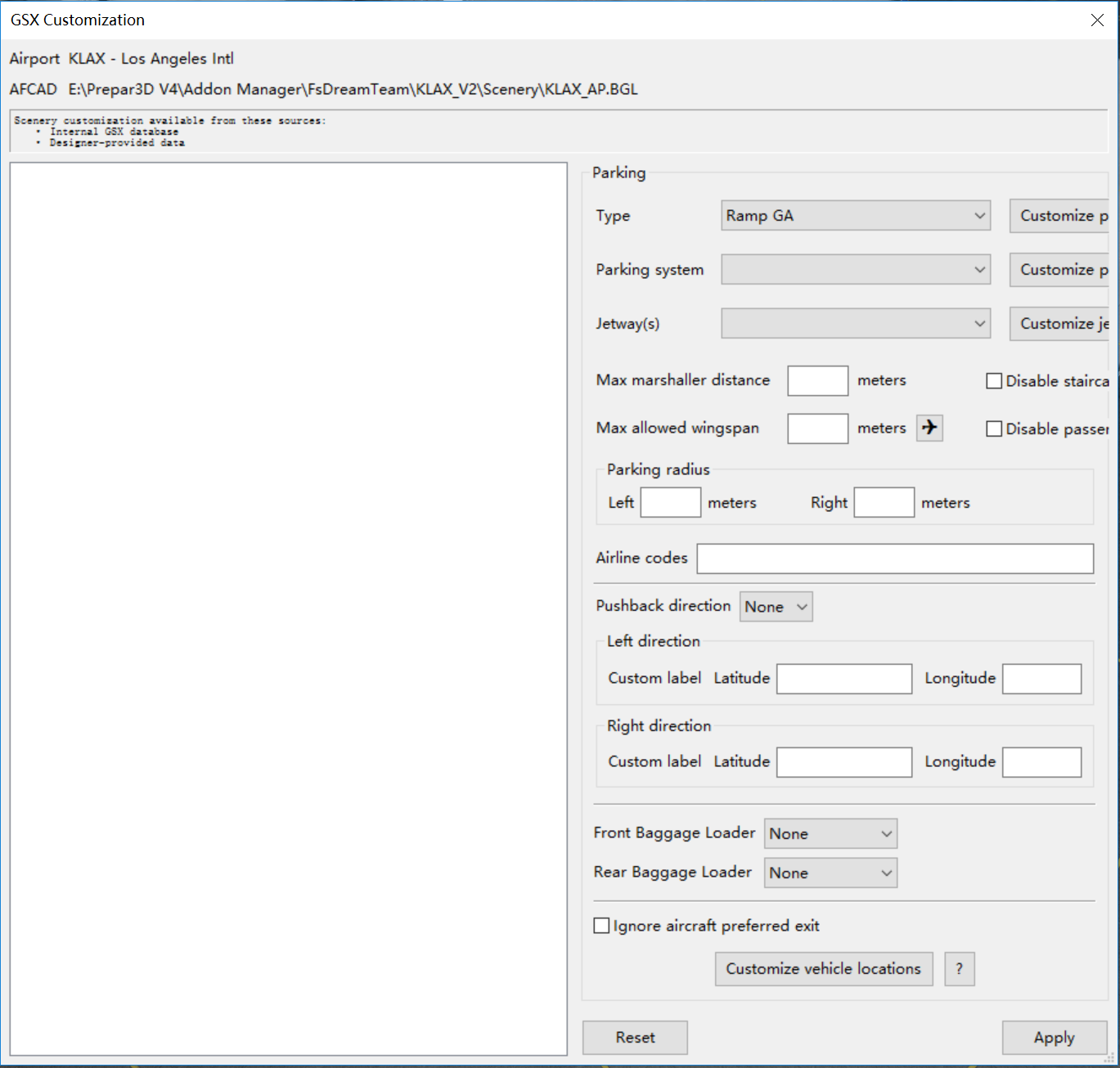Check Ignore aircraft preferred exit

coord(601,926)
